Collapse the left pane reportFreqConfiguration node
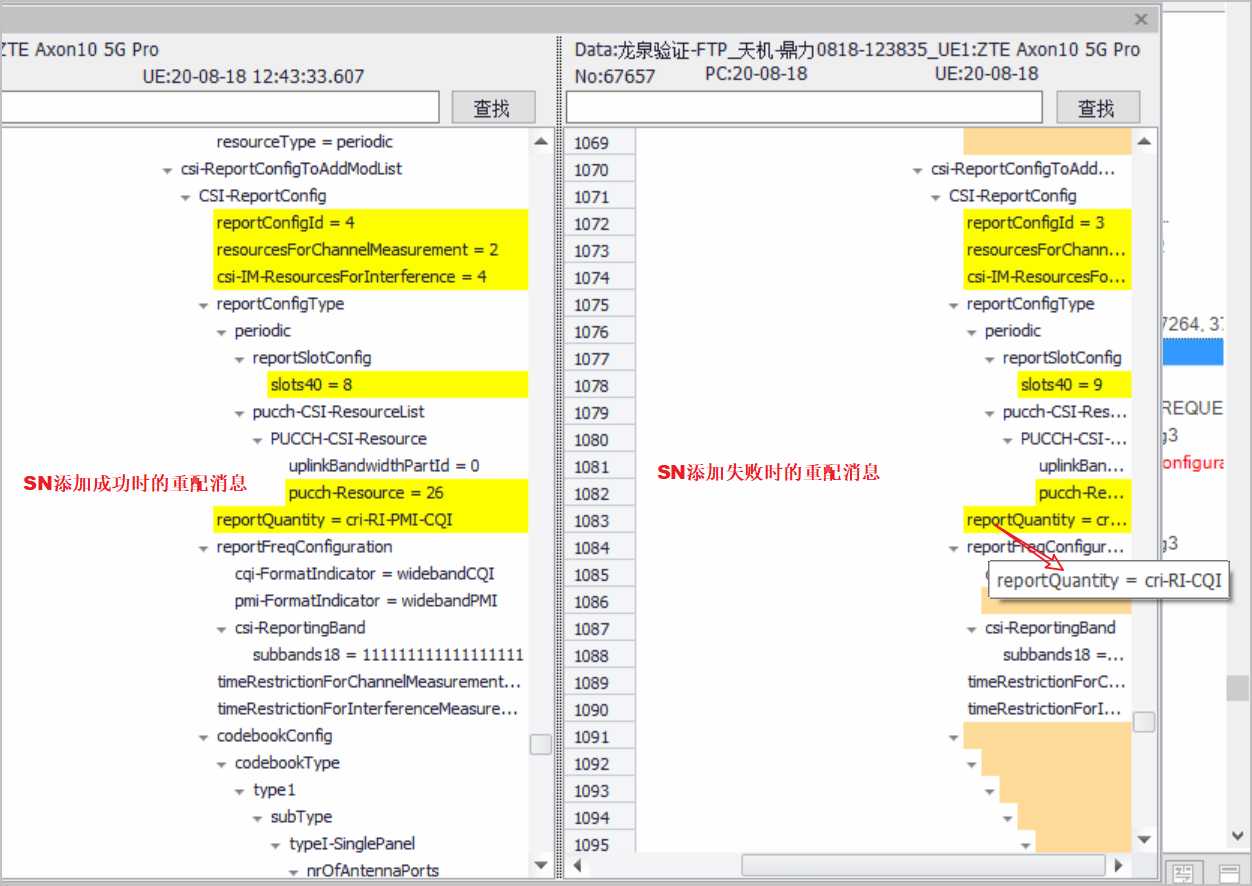The image size is (1252, 886). (203, 548)
